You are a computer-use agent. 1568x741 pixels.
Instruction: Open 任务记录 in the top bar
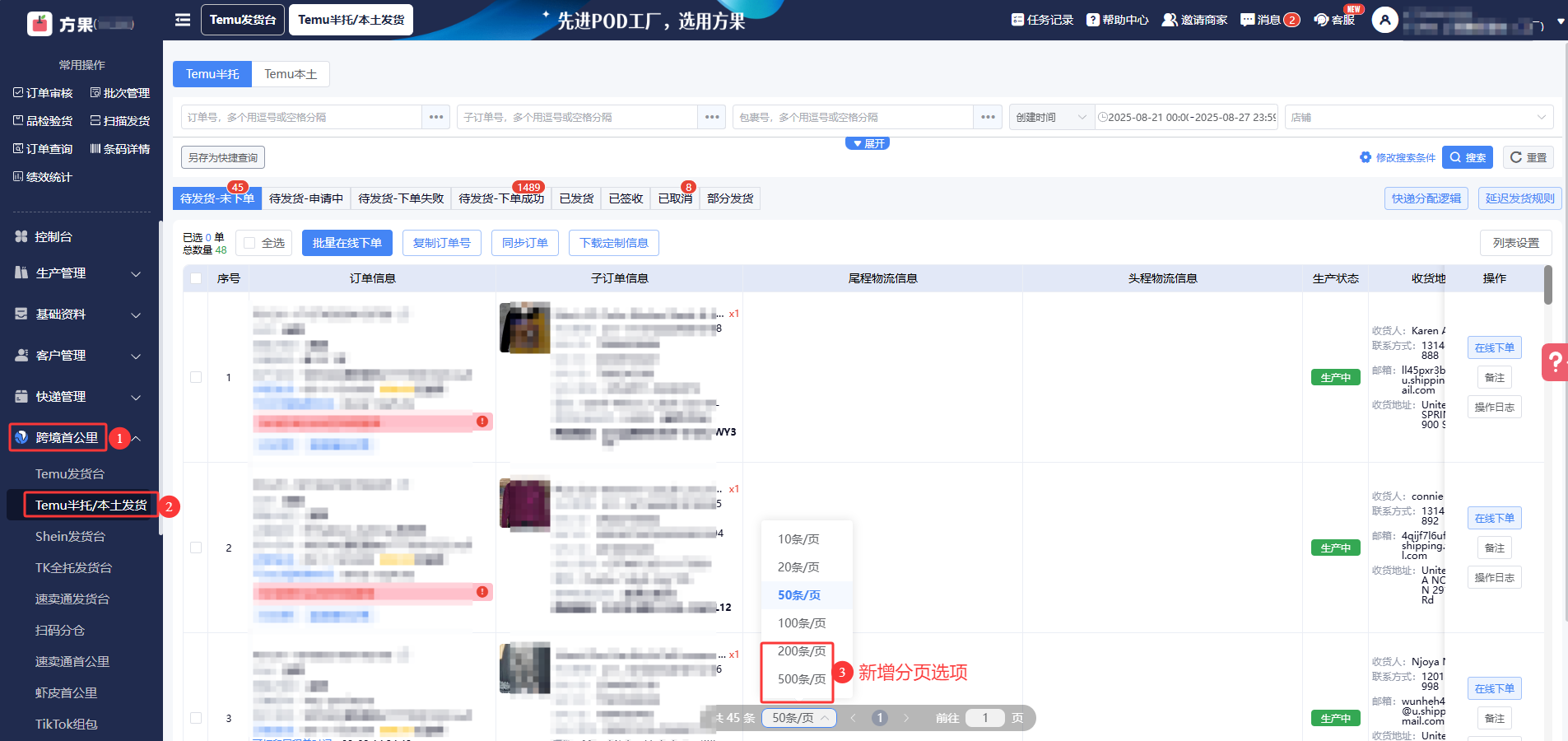tap(1042, 20)
